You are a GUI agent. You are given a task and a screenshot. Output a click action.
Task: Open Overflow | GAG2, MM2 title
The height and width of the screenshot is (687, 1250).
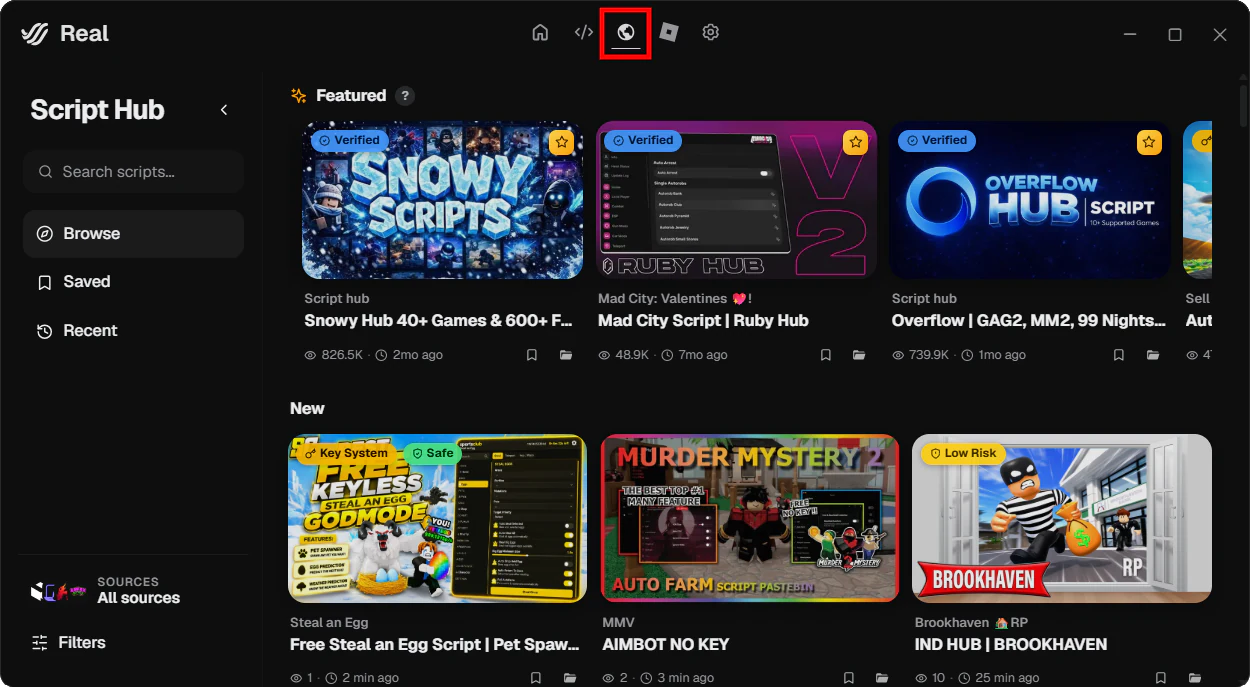coord(1029,321)
